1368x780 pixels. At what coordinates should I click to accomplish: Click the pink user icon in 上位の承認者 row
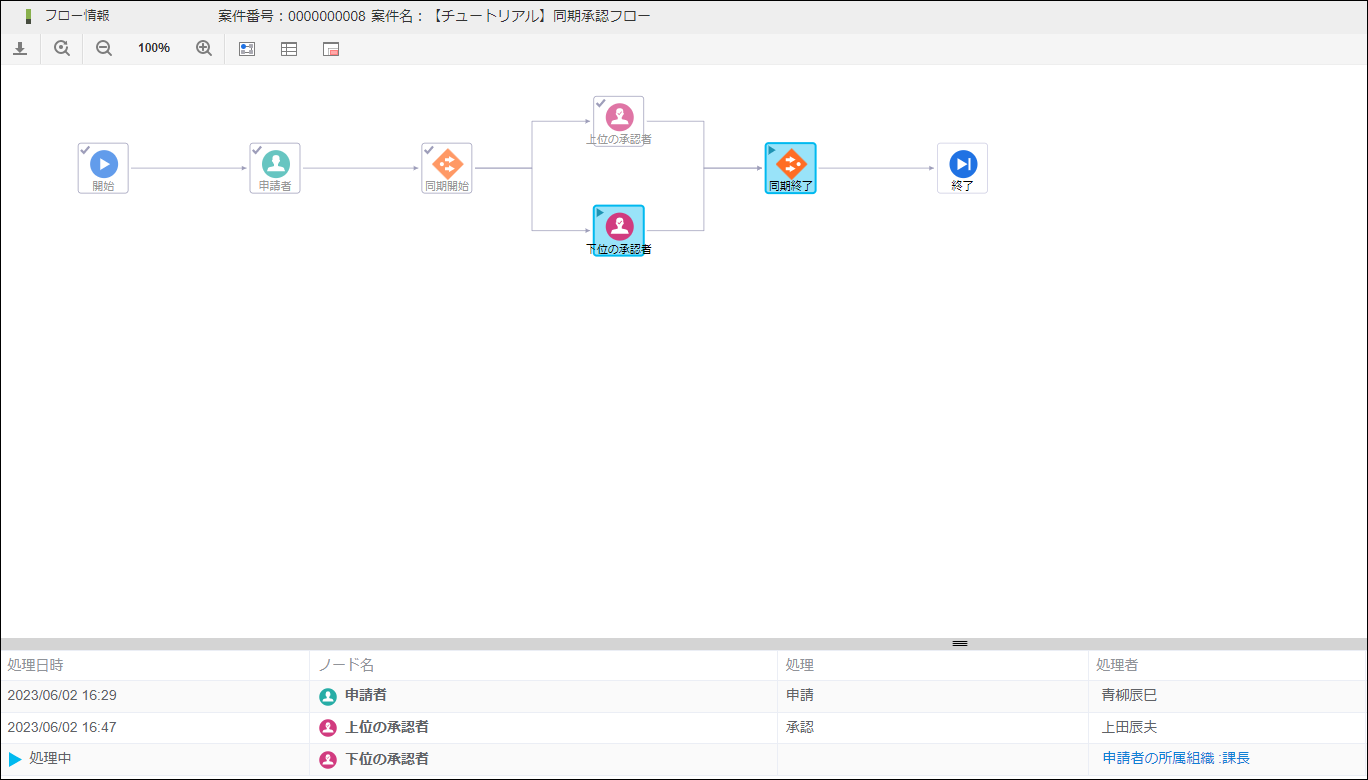coord(328,728)
